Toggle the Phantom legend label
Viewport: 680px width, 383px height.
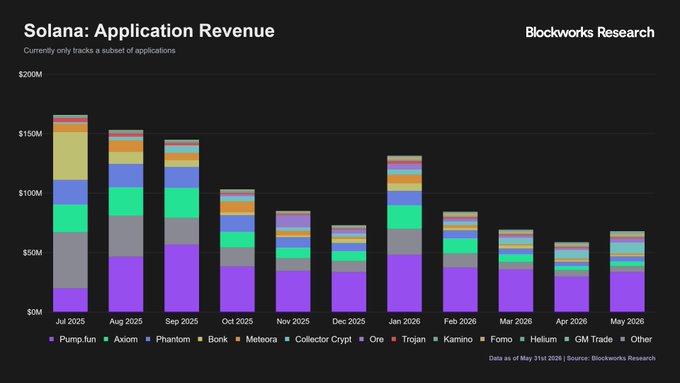coord(173,339)
